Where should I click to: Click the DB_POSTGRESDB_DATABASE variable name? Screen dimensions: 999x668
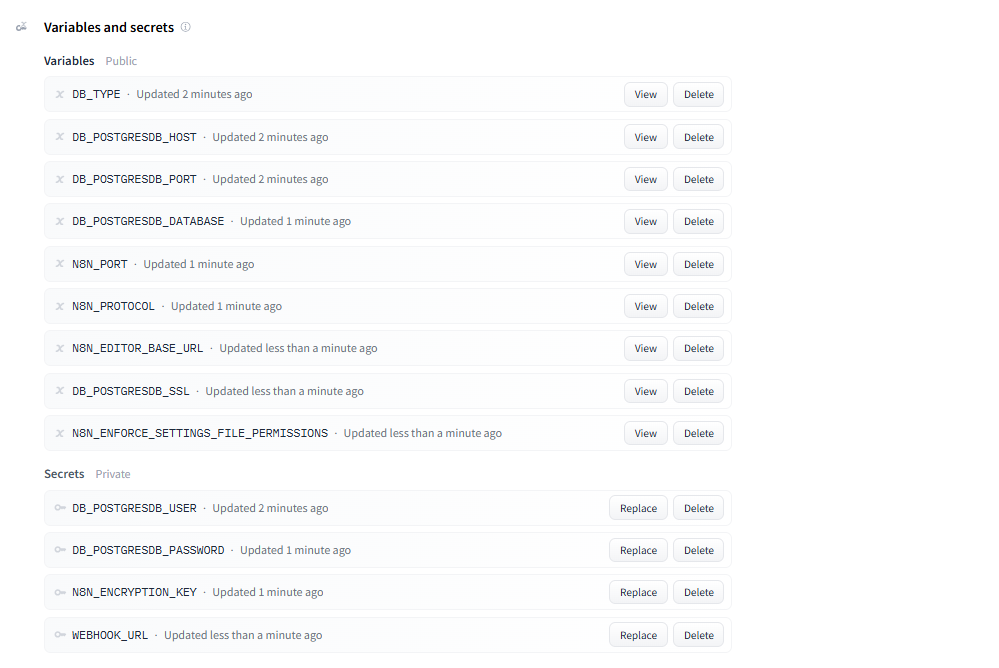[148, 221]
